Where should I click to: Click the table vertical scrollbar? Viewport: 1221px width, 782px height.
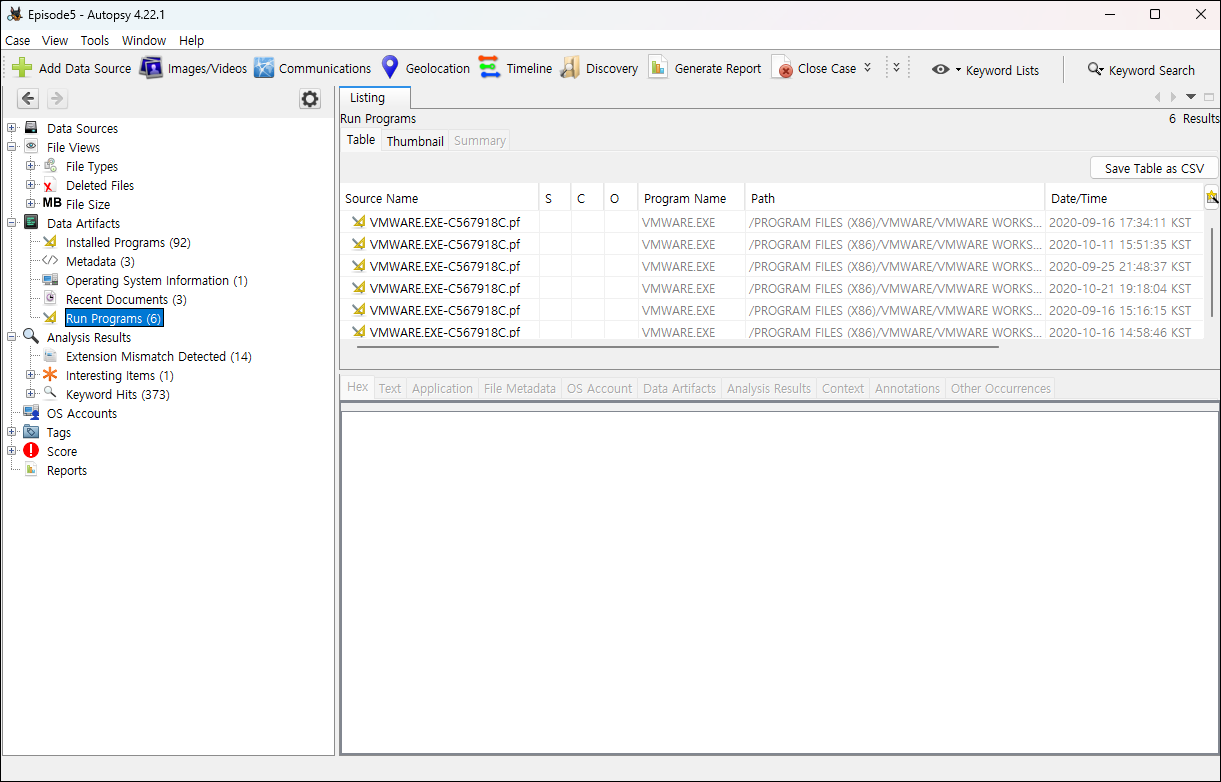[1211, 273]
